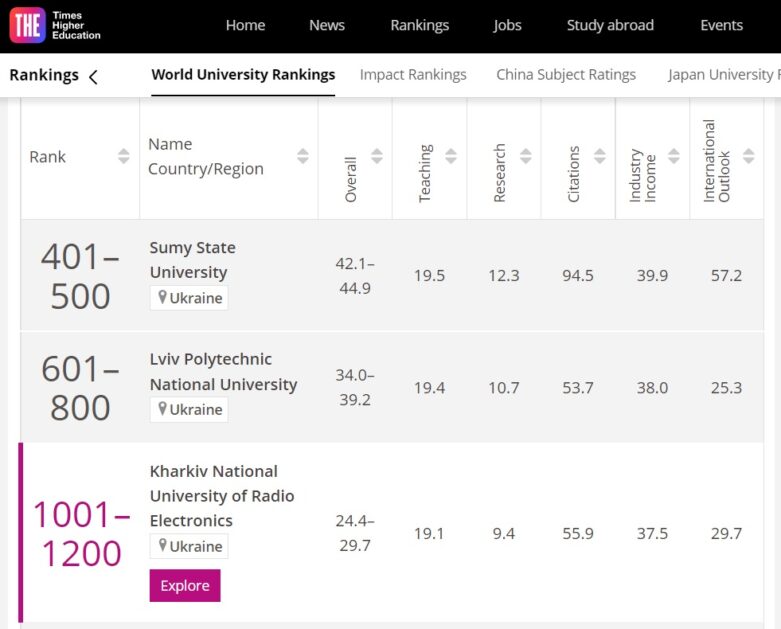The width and height of the screenshot is (781, 629).
Task: Collapse Rankings with the back chevron
Action: (x=93, y=77)
